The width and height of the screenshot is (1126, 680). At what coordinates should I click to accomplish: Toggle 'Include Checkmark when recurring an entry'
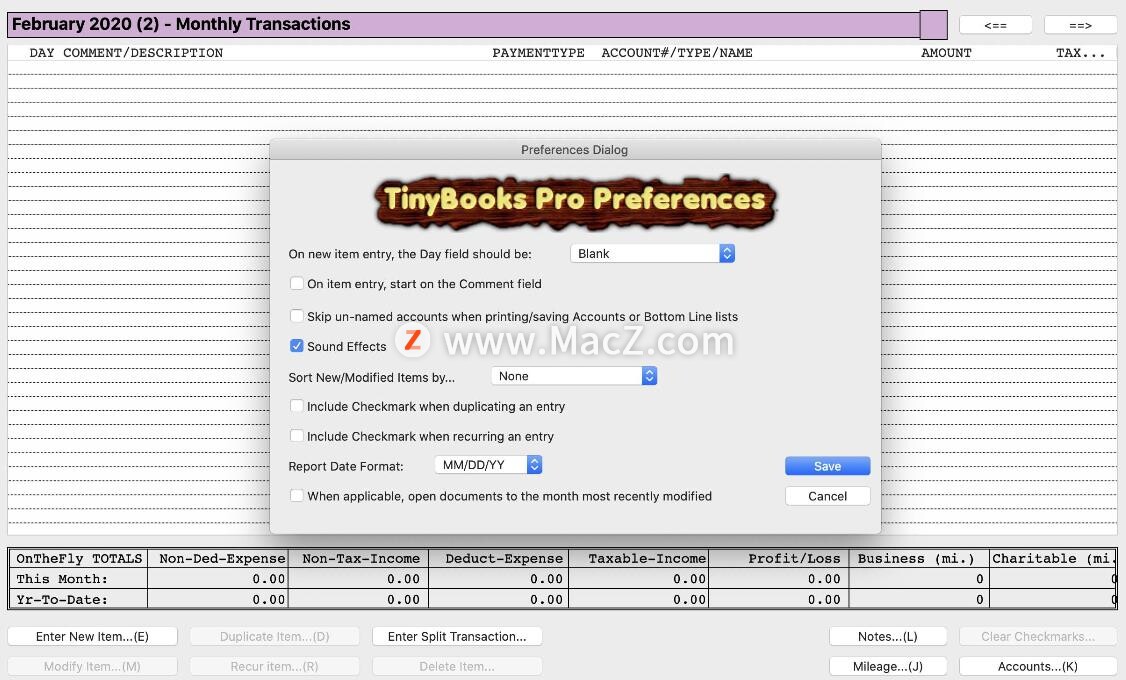[297, 436]
